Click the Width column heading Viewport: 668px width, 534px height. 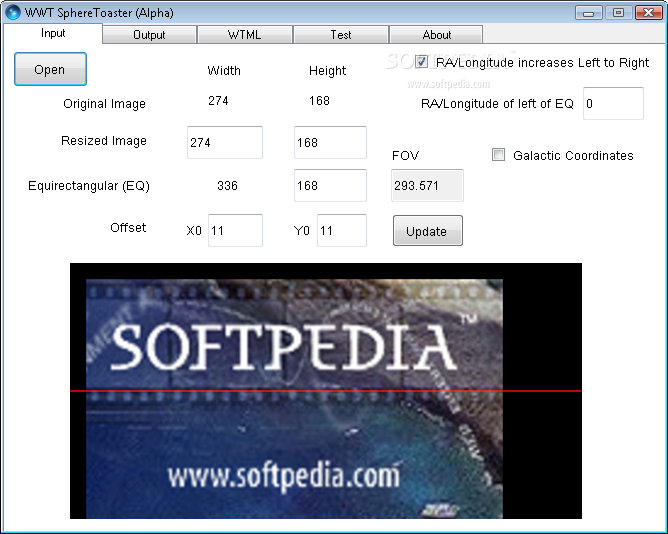(x=224, y=70)
